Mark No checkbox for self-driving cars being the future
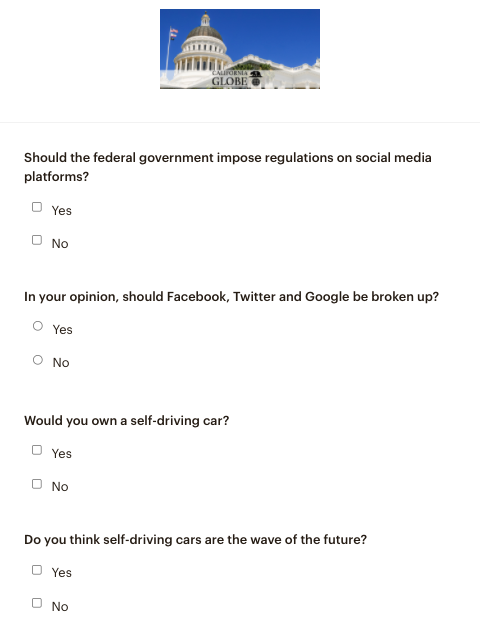 coord(37,603)
